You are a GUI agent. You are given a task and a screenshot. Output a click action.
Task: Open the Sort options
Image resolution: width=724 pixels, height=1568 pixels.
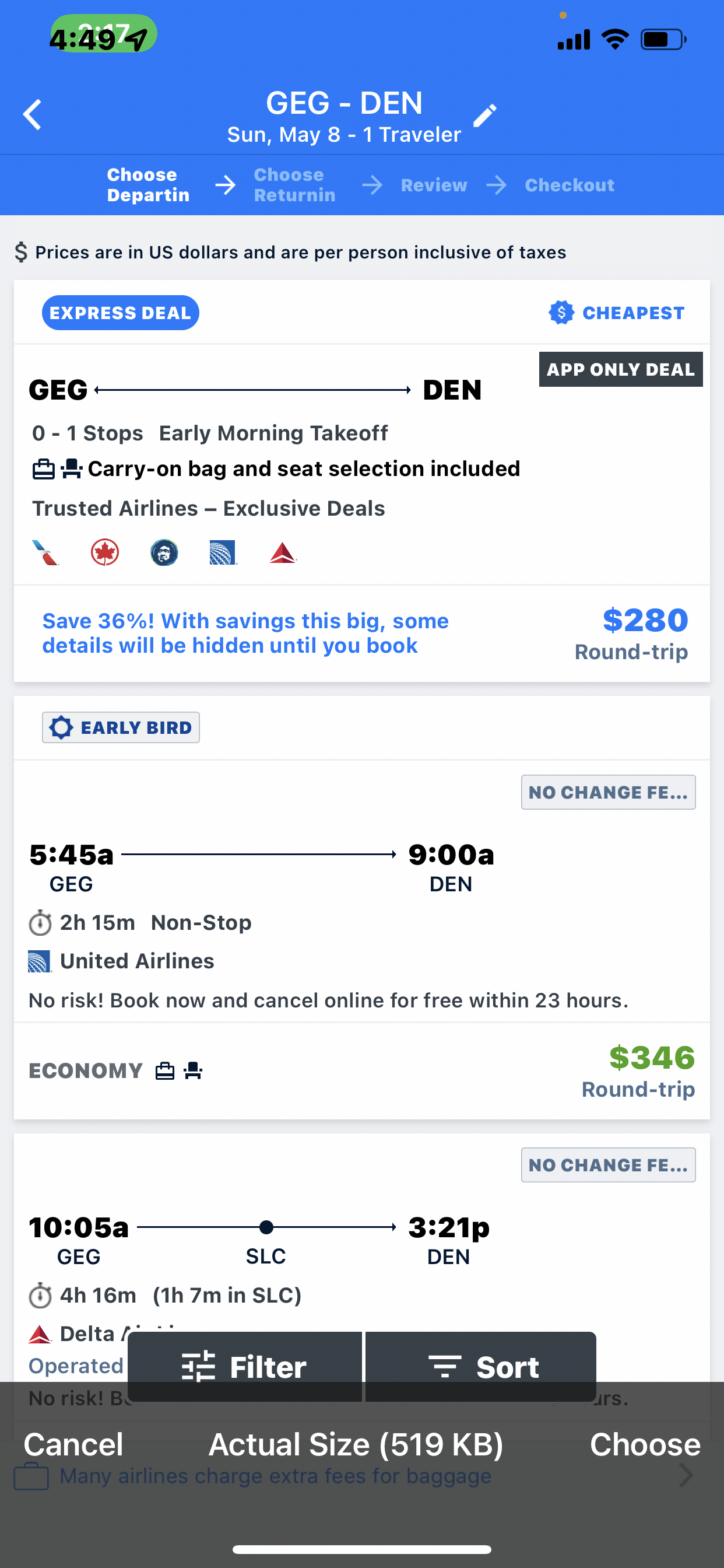482,1367
